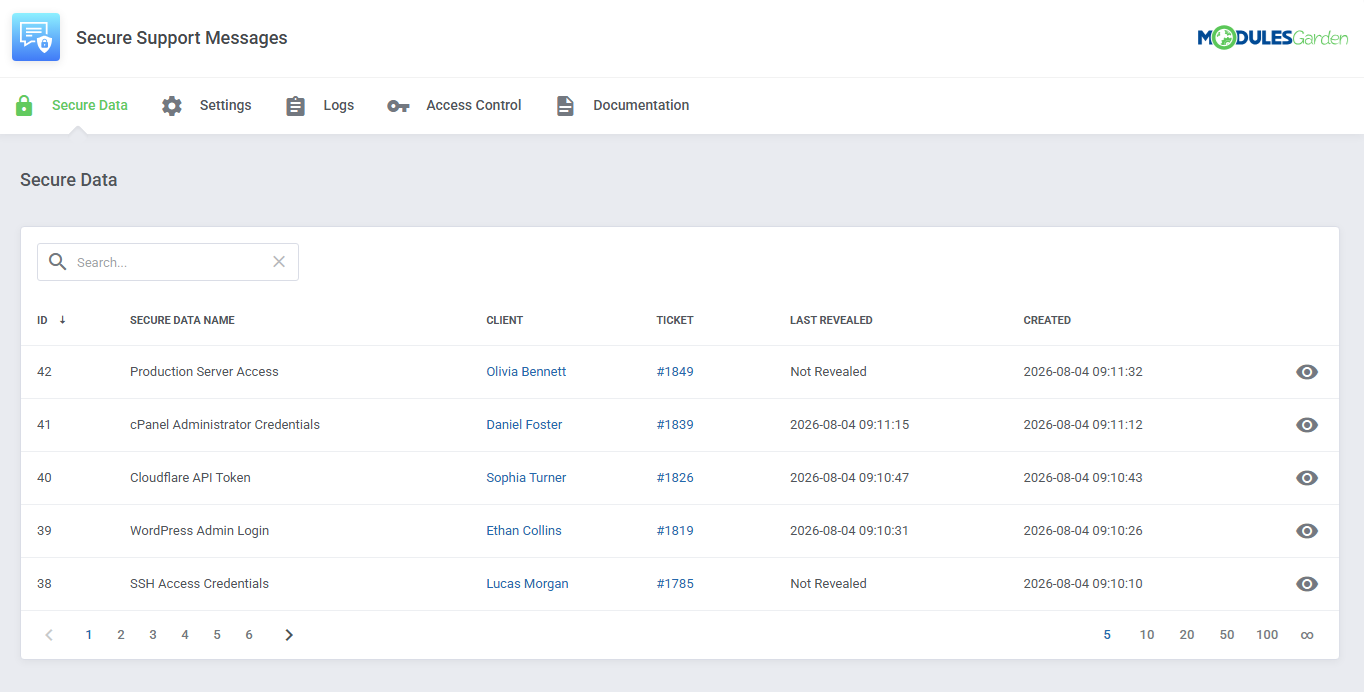Screen dimensions: 1364x692
Task: Open client Lucas Morgan profile
Action: click(x=527, y=584)
